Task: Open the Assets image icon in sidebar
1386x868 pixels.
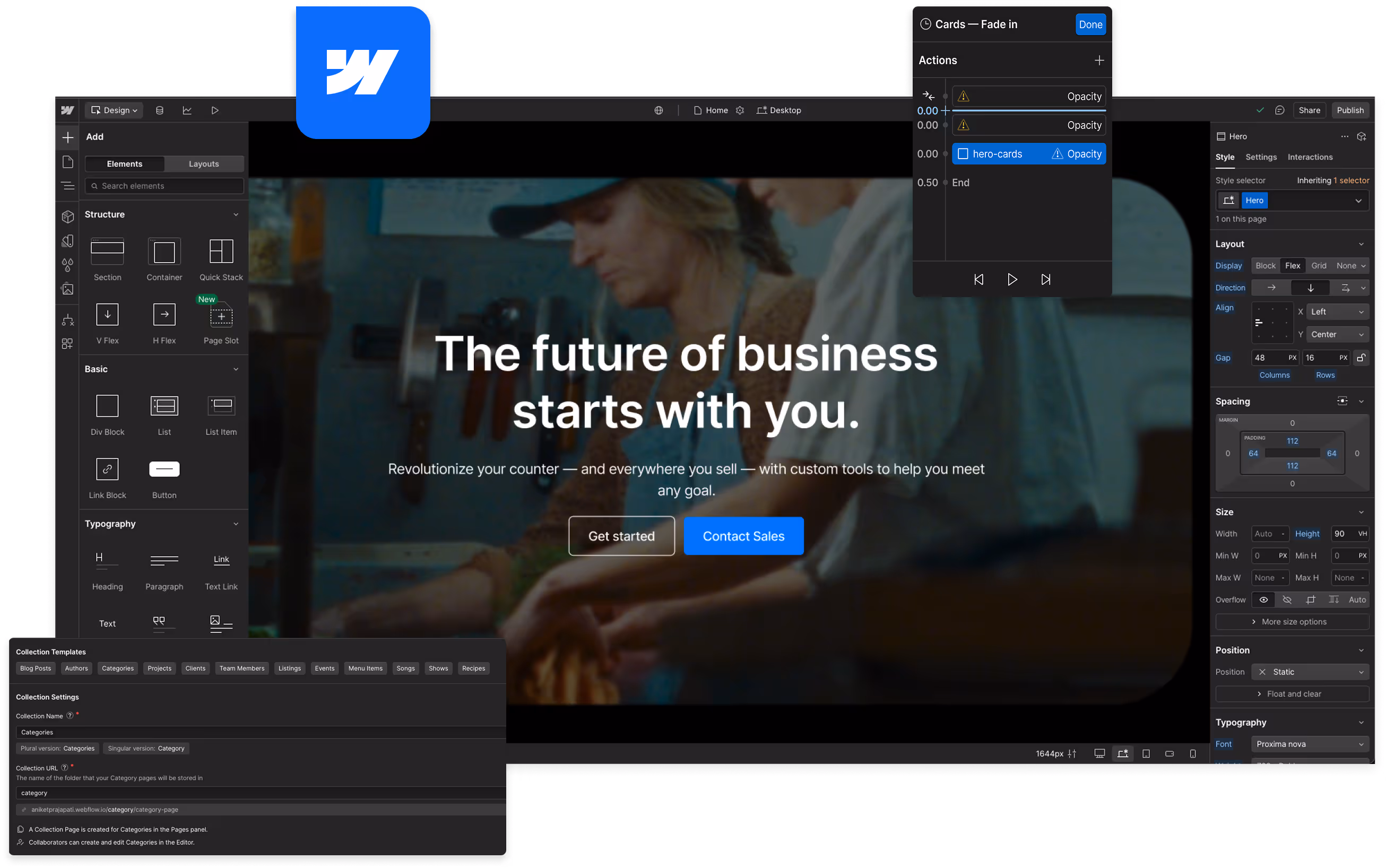Action: tap(68, 289)
